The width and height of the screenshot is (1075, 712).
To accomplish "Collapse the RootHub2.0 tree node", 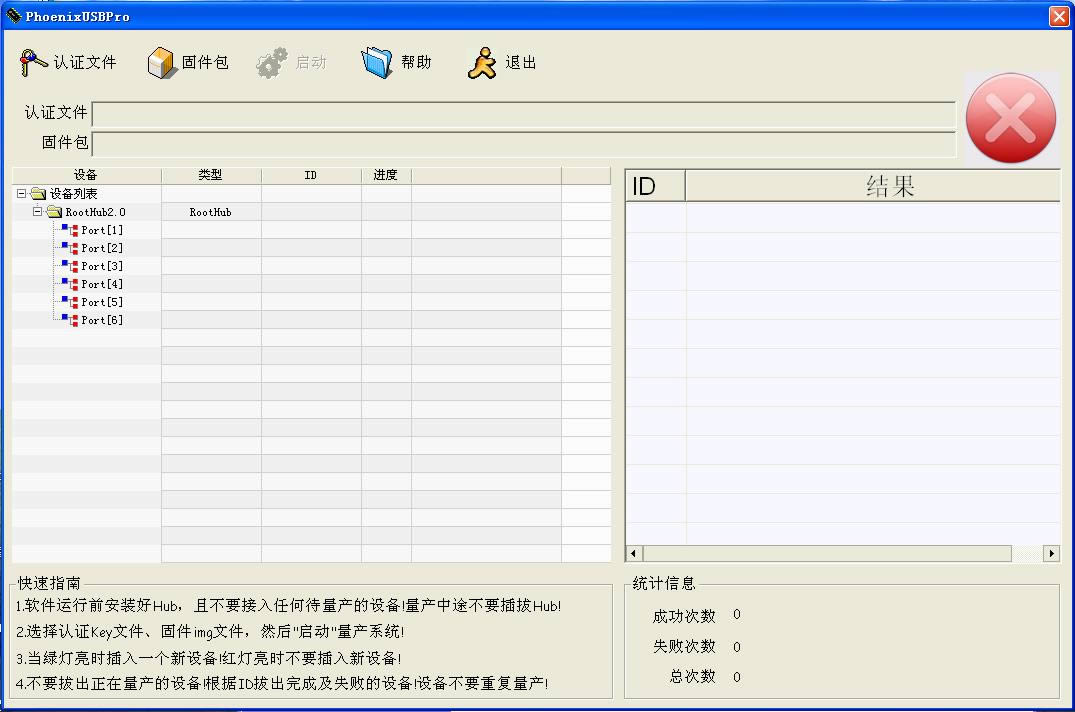I will pos(37,212).
